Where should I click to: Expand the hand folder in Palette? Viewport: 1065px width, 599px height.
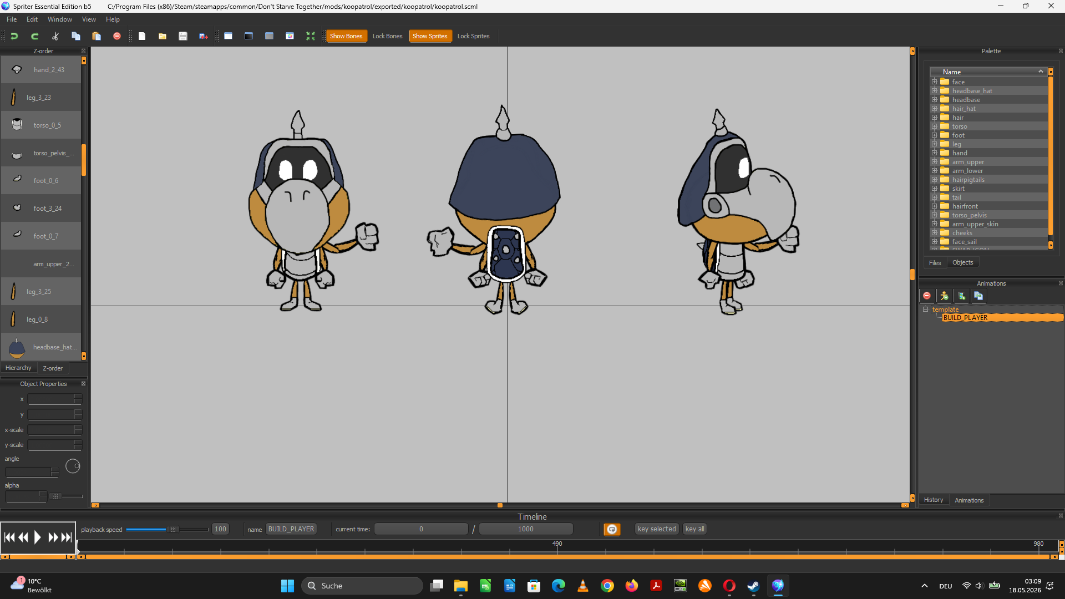click(x=935, y=153)
